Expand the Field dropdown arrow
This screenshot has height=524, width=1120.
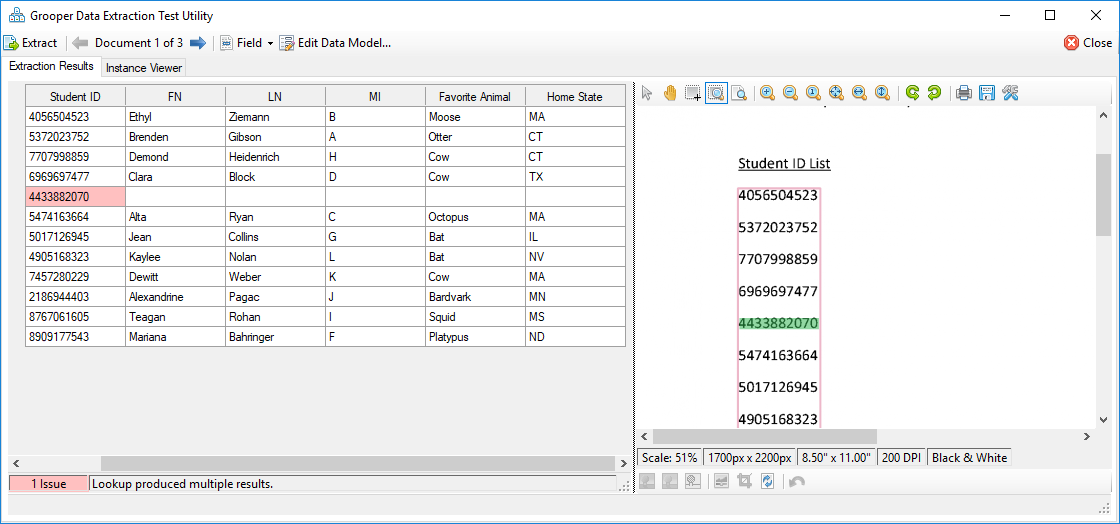tap(270, 43)
